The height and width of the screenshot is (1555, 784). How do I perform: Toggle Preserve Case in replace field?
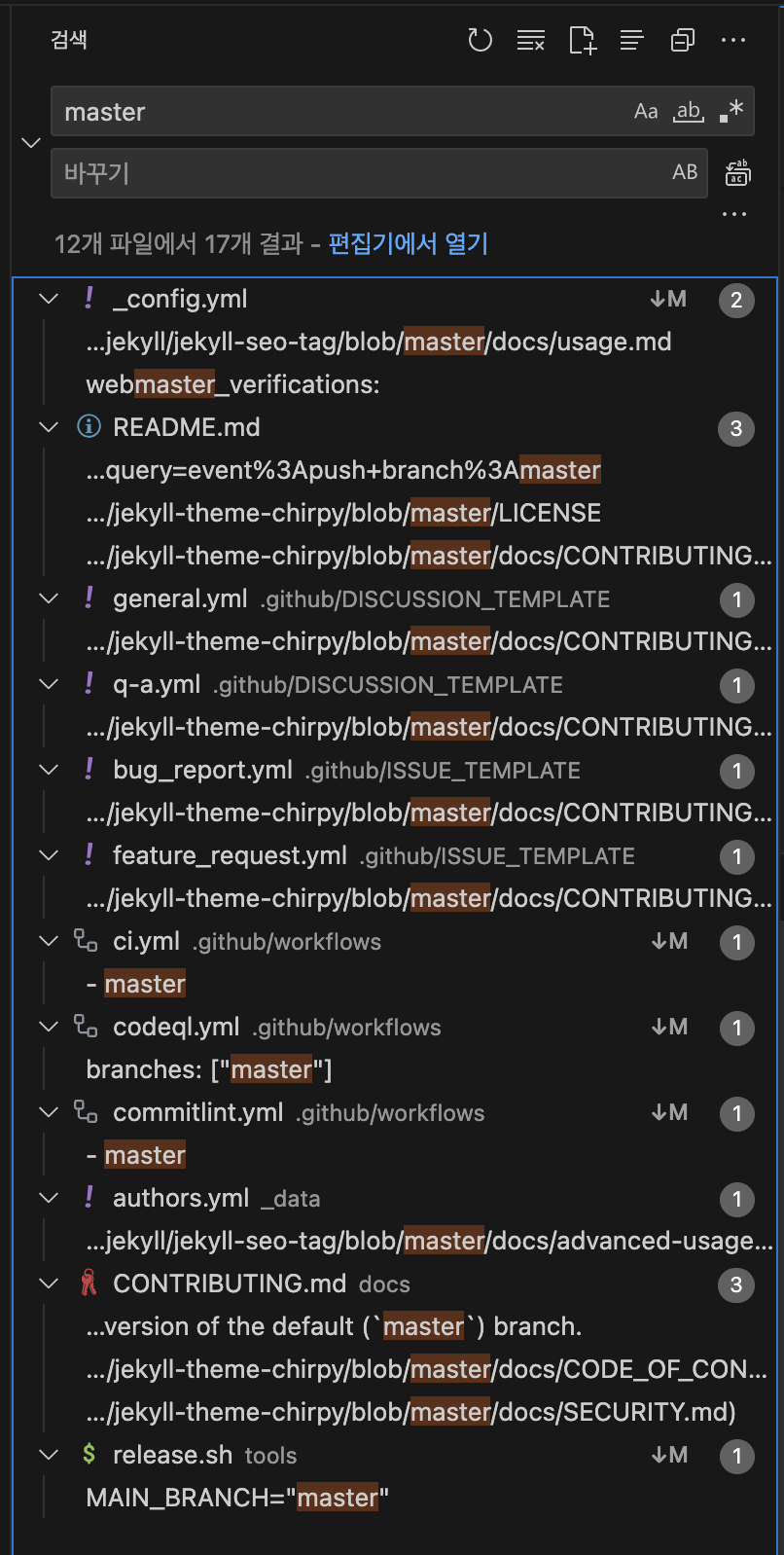click(685, 173)
